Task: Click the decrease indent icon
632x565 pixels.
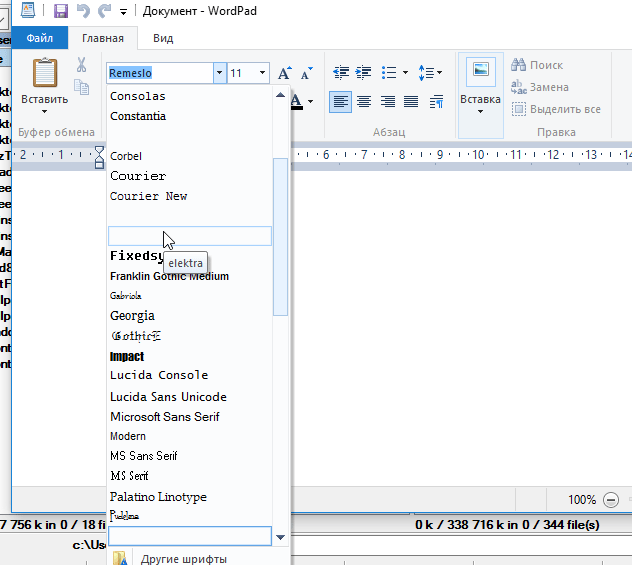Action: pos(341,73)
